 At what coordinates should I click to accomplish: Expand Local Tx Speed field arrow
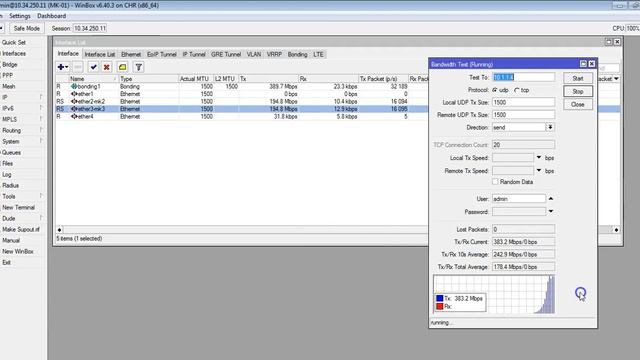(539, 158)
